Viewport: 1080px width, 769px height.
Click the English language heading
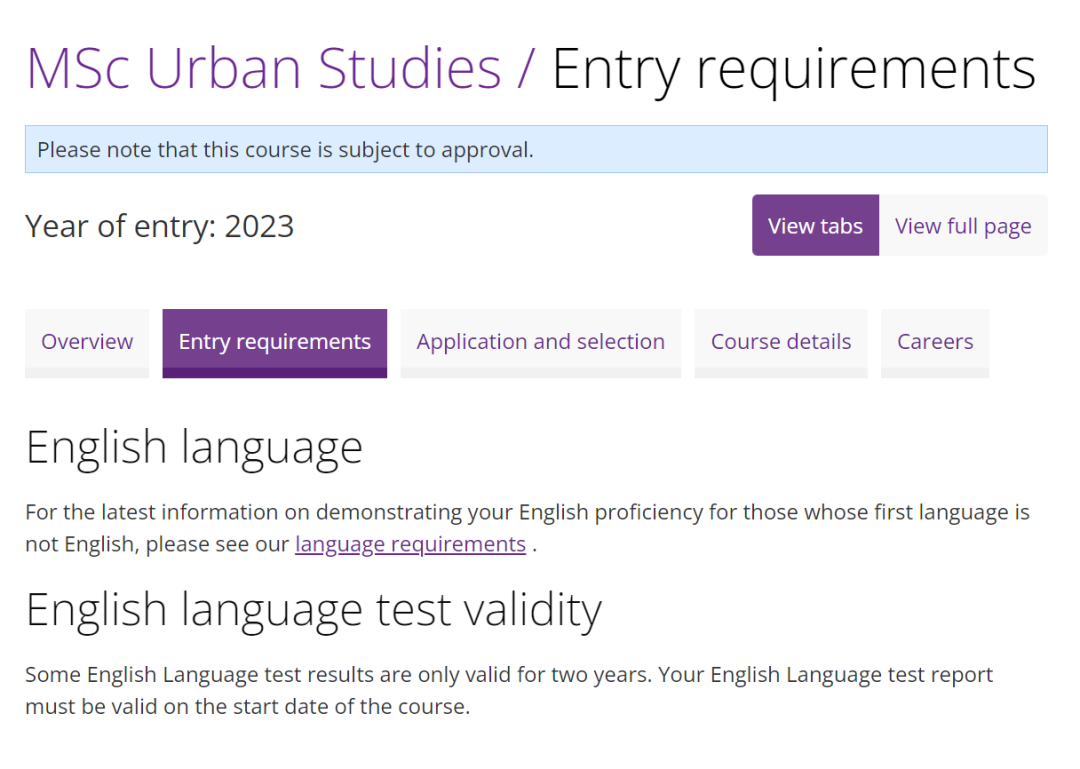pos(194,447)
